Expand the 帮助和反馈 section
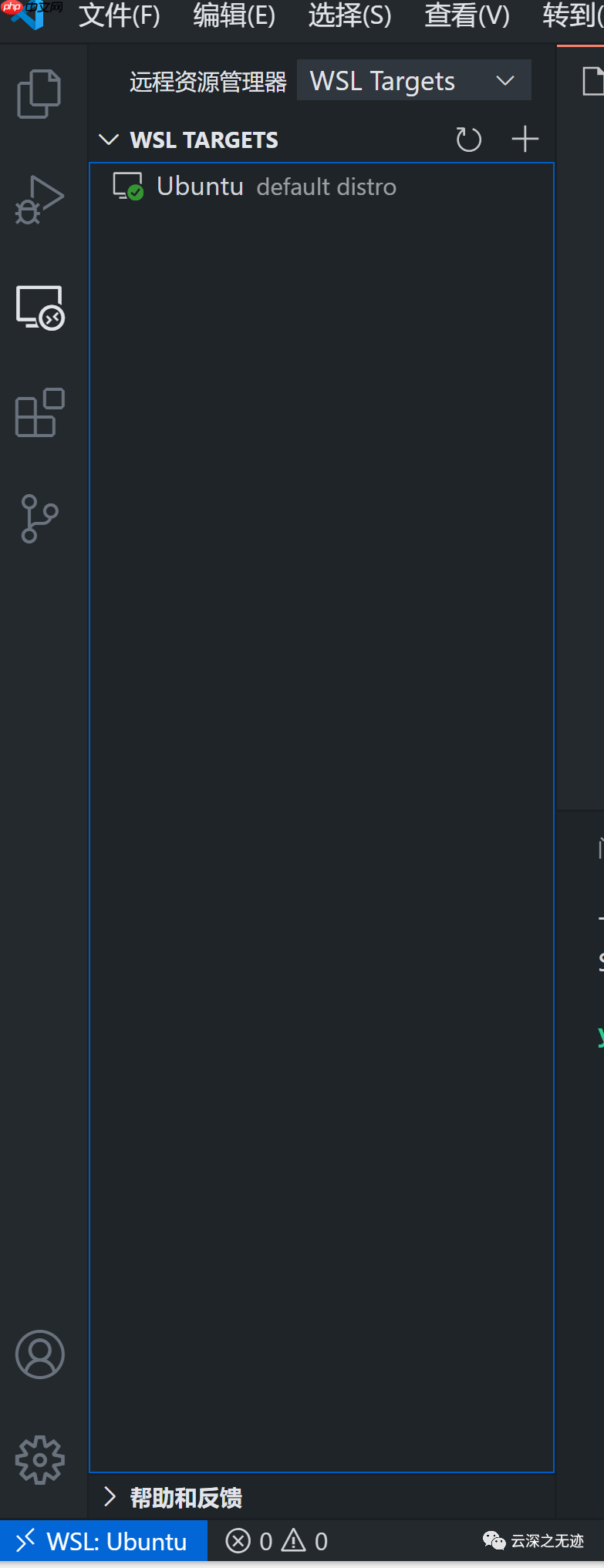The image size is (604, 1568). point(173,1497)
